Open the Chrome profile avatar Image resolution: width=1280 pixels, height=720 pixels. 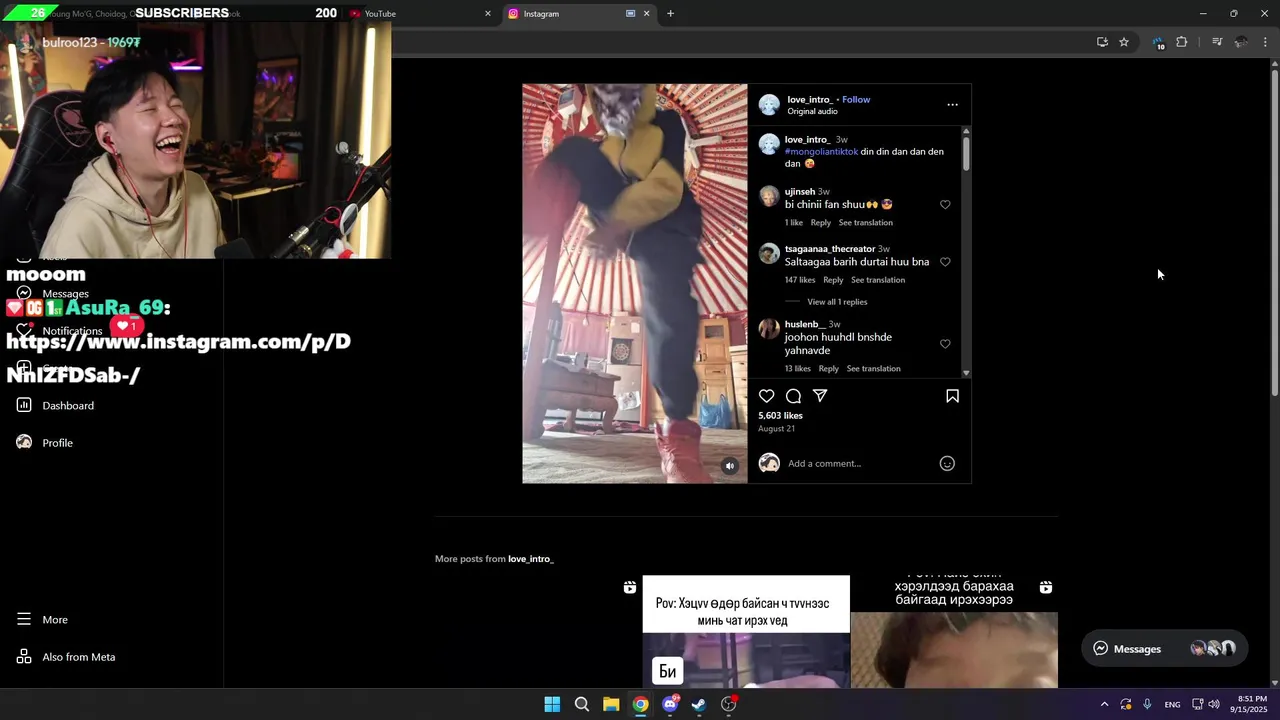point(1241,42)
